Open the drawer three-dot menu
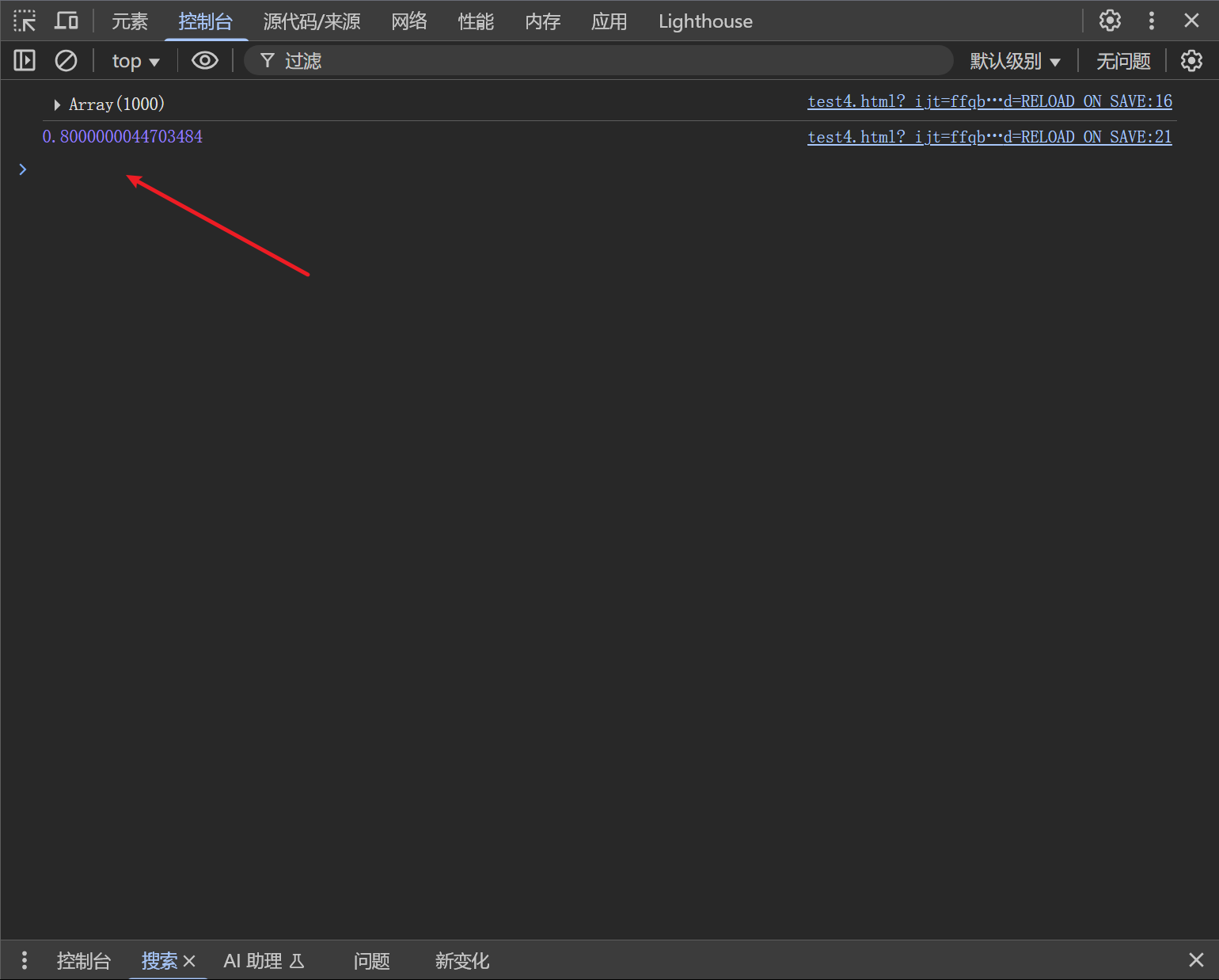Viewport: 1219px width, 980px height. click(x=25, y=960)
